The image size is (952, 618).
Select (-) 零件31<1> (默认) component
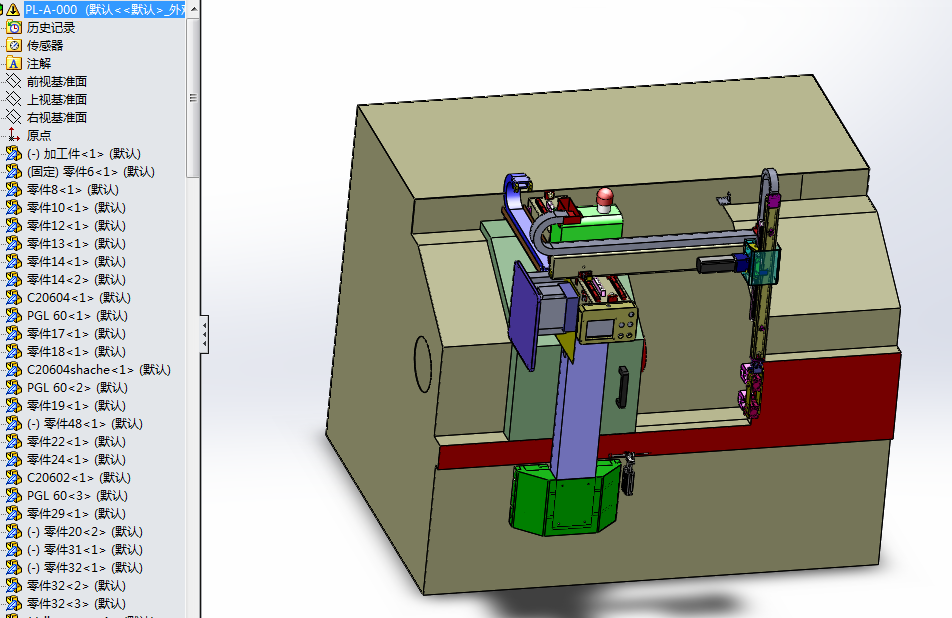pyautogui.click(x=85, y=549)
